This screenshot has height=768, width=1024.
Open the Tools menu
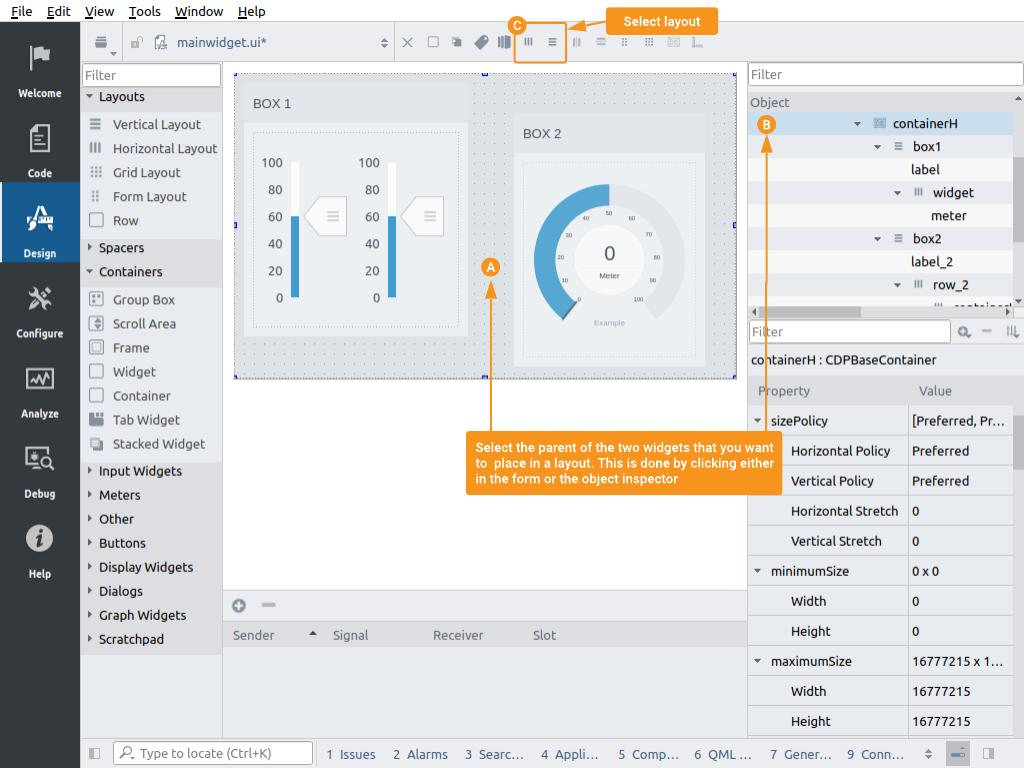pyautogui.click(x=144, y=11)
